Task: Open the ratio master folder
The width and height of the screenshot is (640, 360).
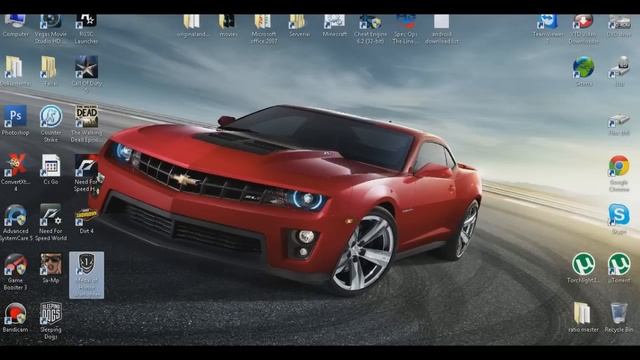Action: 583,317
